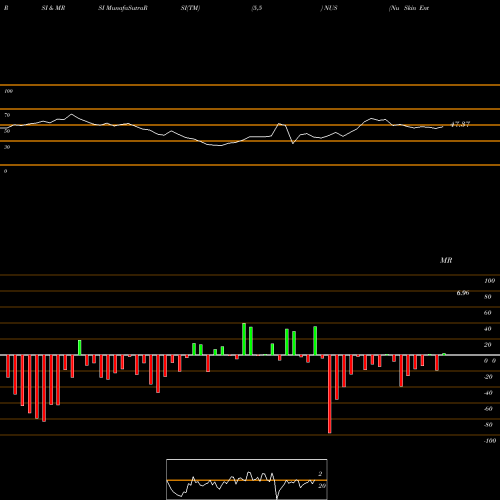Image resolution: width=500 pixels, height=500 pixels.
Task: Click the tallest green bar in MR histogram
Action: pos(244,339)
